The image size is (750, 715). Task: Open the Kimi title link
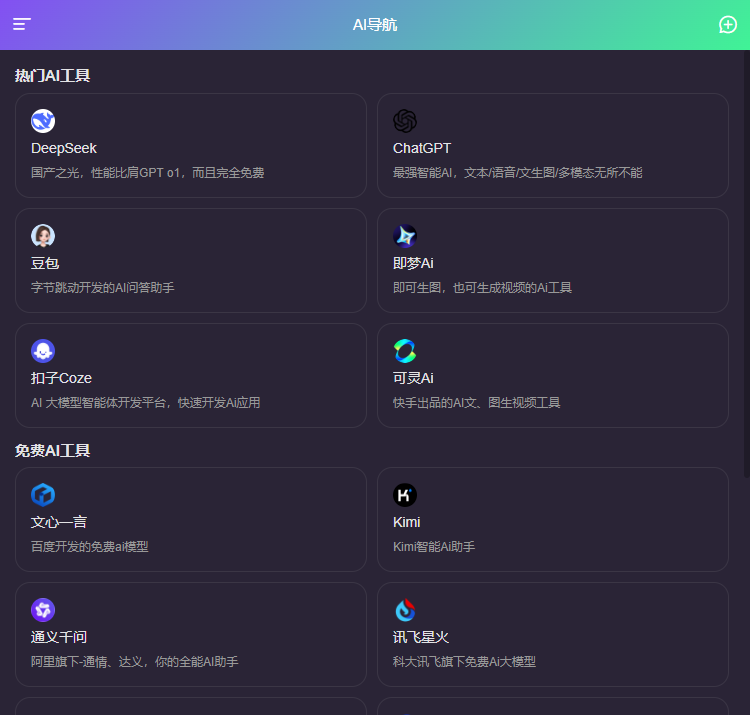point(407,522)
